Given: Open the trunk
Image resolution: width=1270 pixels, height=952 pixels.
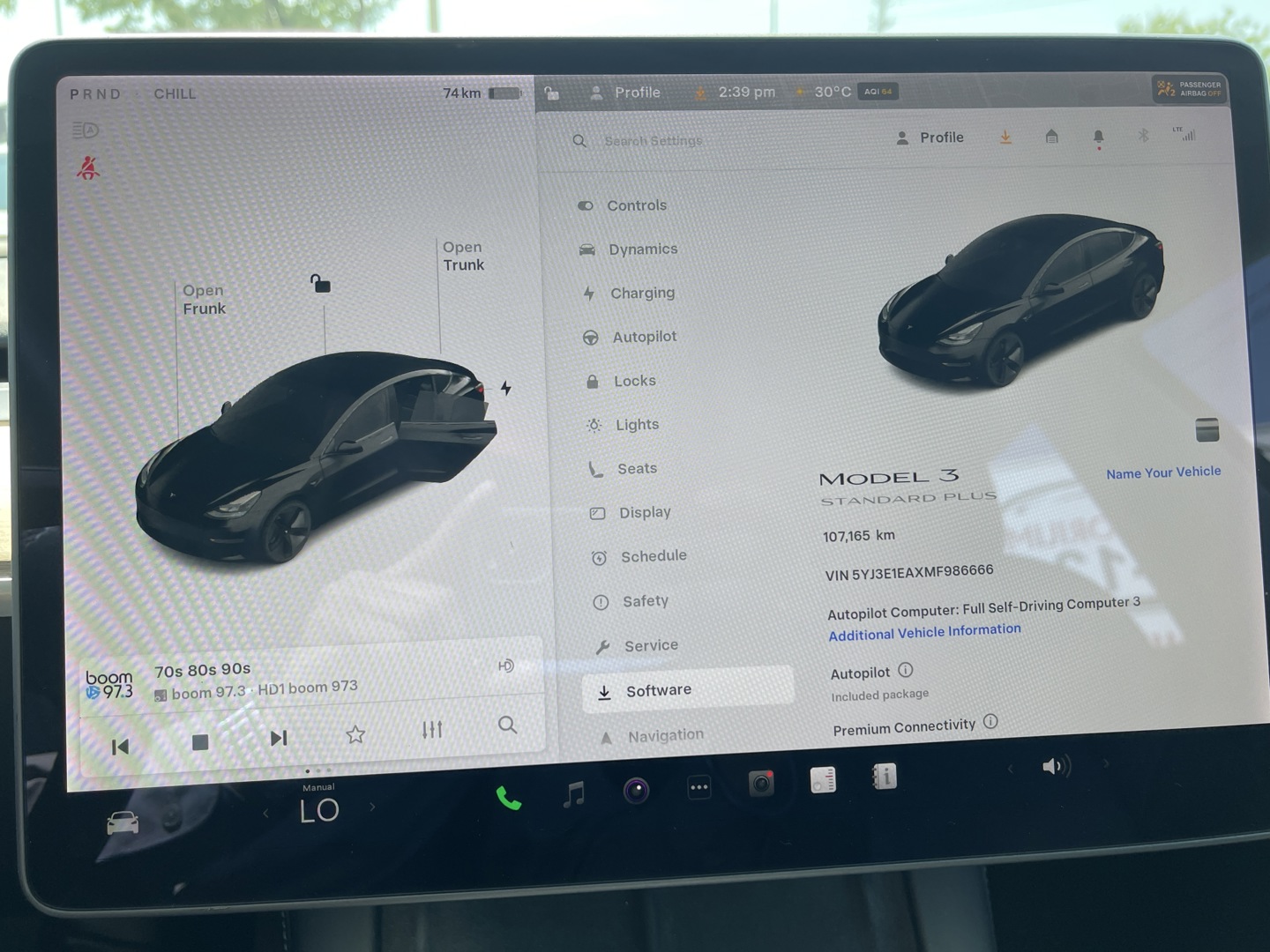Looking at the screenshot, I should [x=464, y=257].
